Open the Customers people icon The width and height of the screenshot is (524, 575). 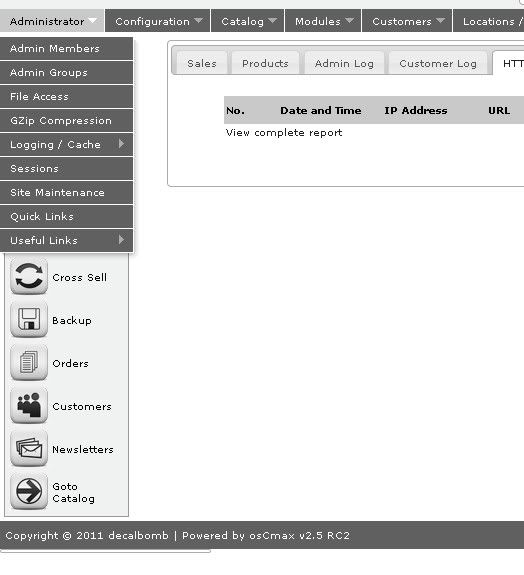pyautogui.click(x=29, y=405)
